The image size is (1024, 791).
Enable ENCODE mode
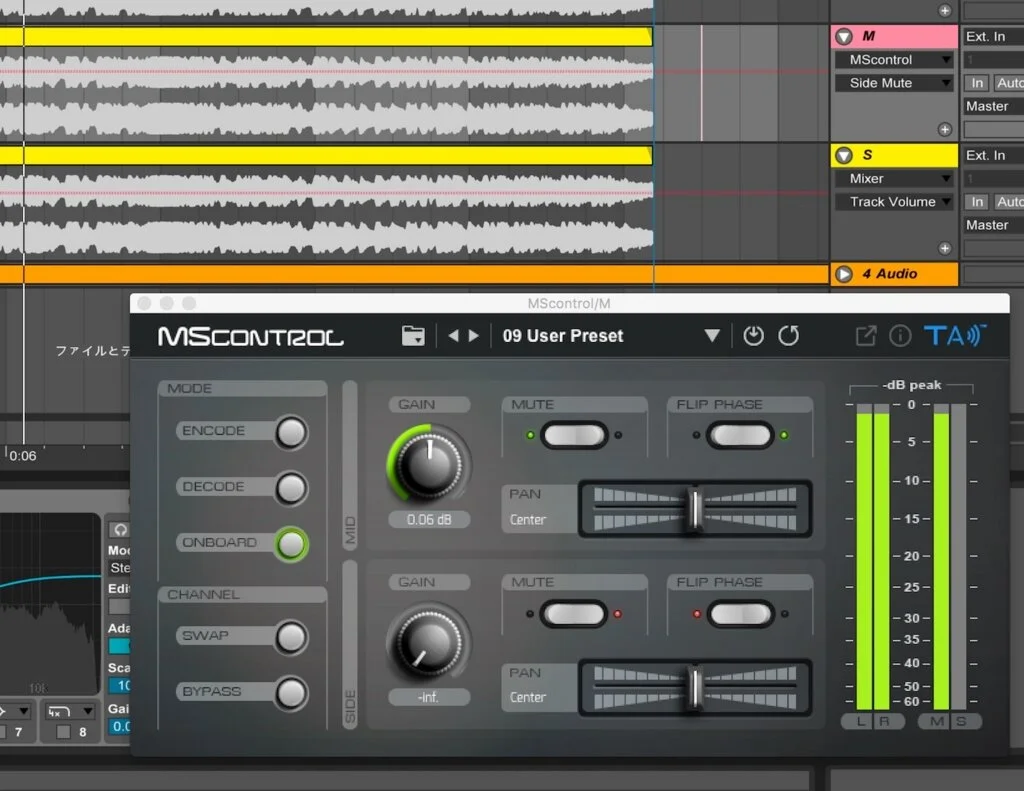[291, 432]
